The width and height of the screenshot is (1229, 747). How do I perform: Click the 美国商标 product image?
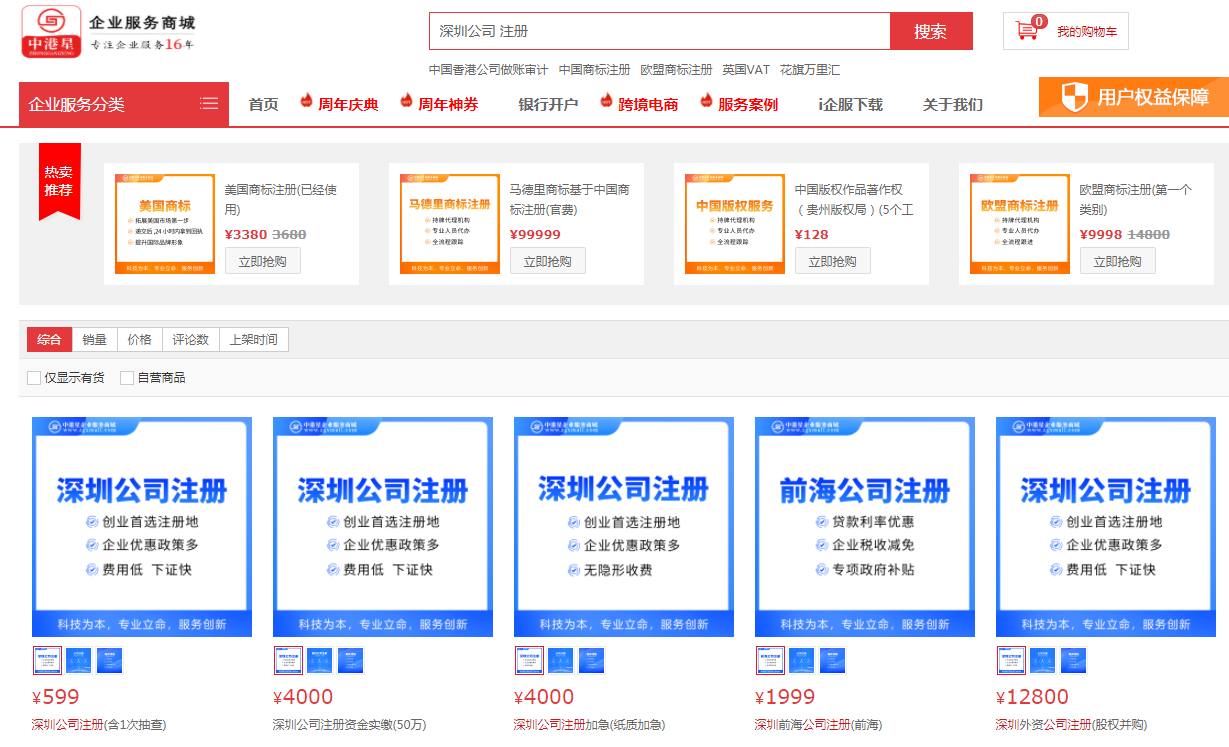point(165,224)
